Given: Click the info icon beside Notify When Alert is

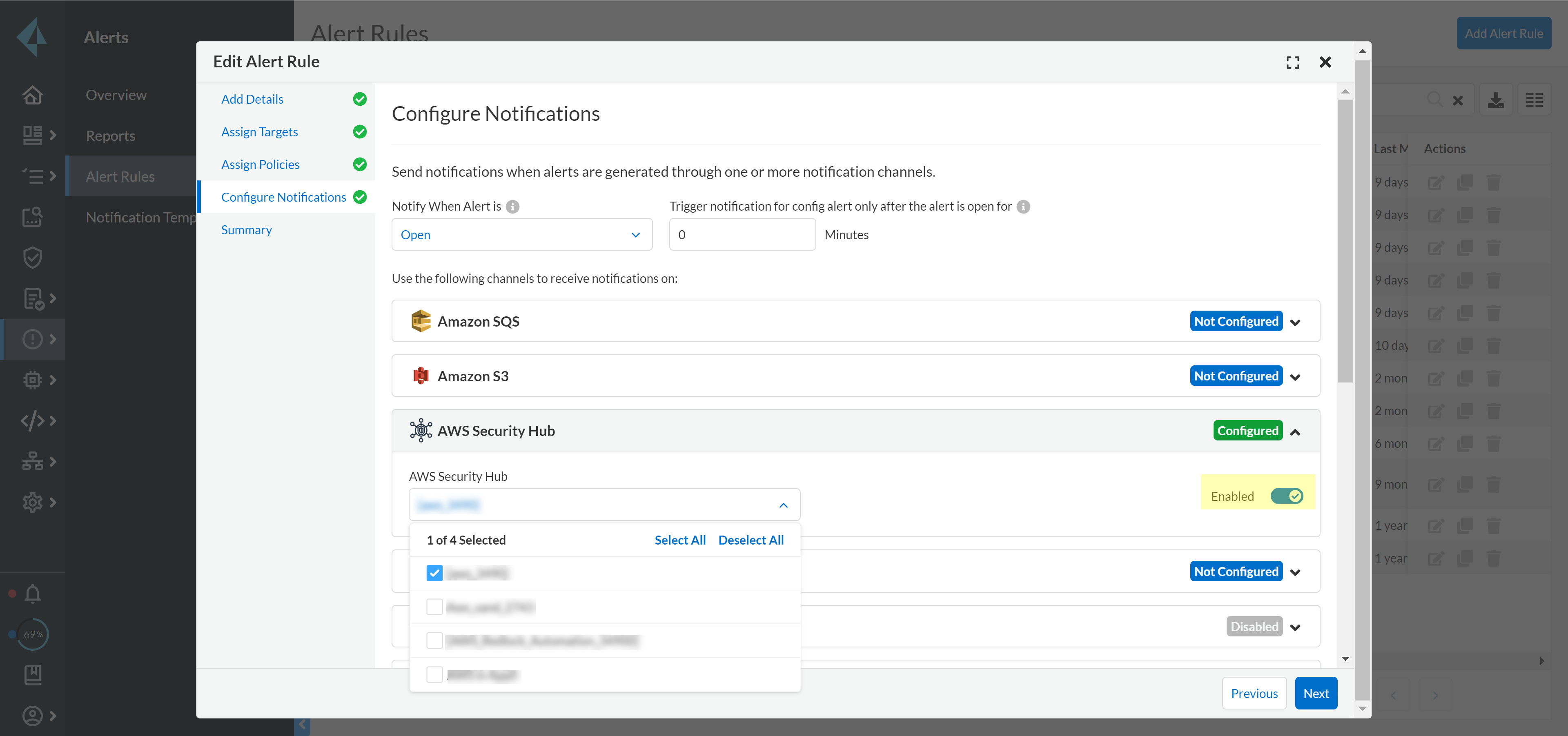Looking at the screenshot, I should click(513, 207).
